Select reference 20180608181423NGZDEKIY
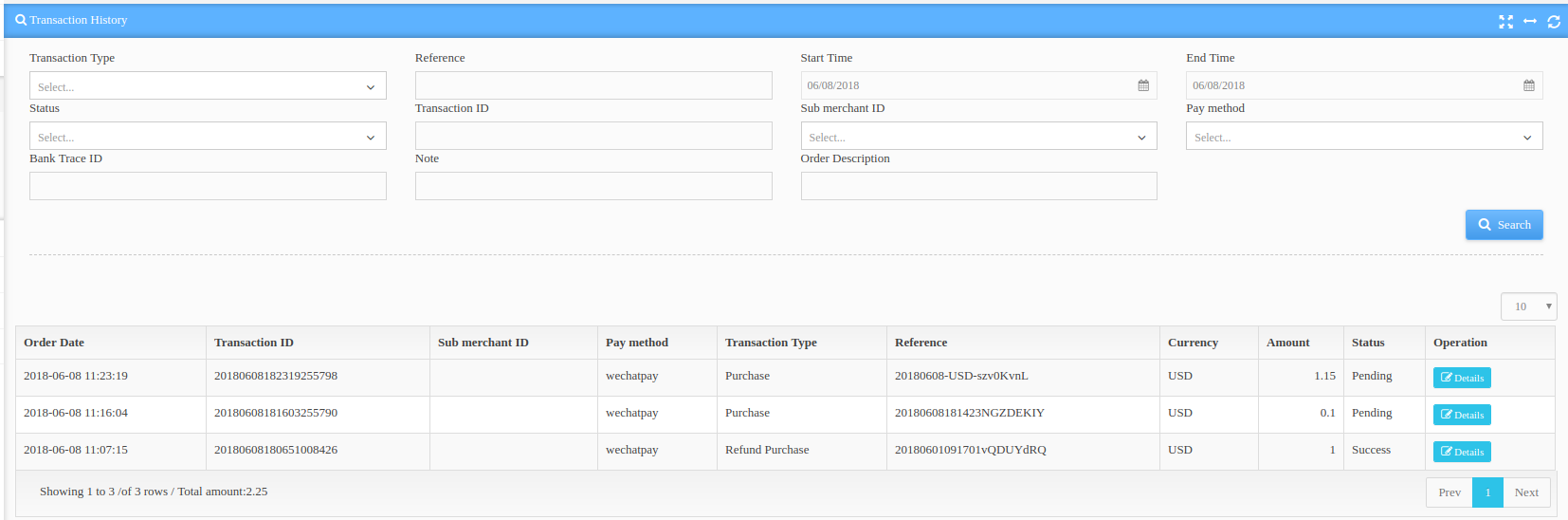1568x520 pixels. point(970,413)
